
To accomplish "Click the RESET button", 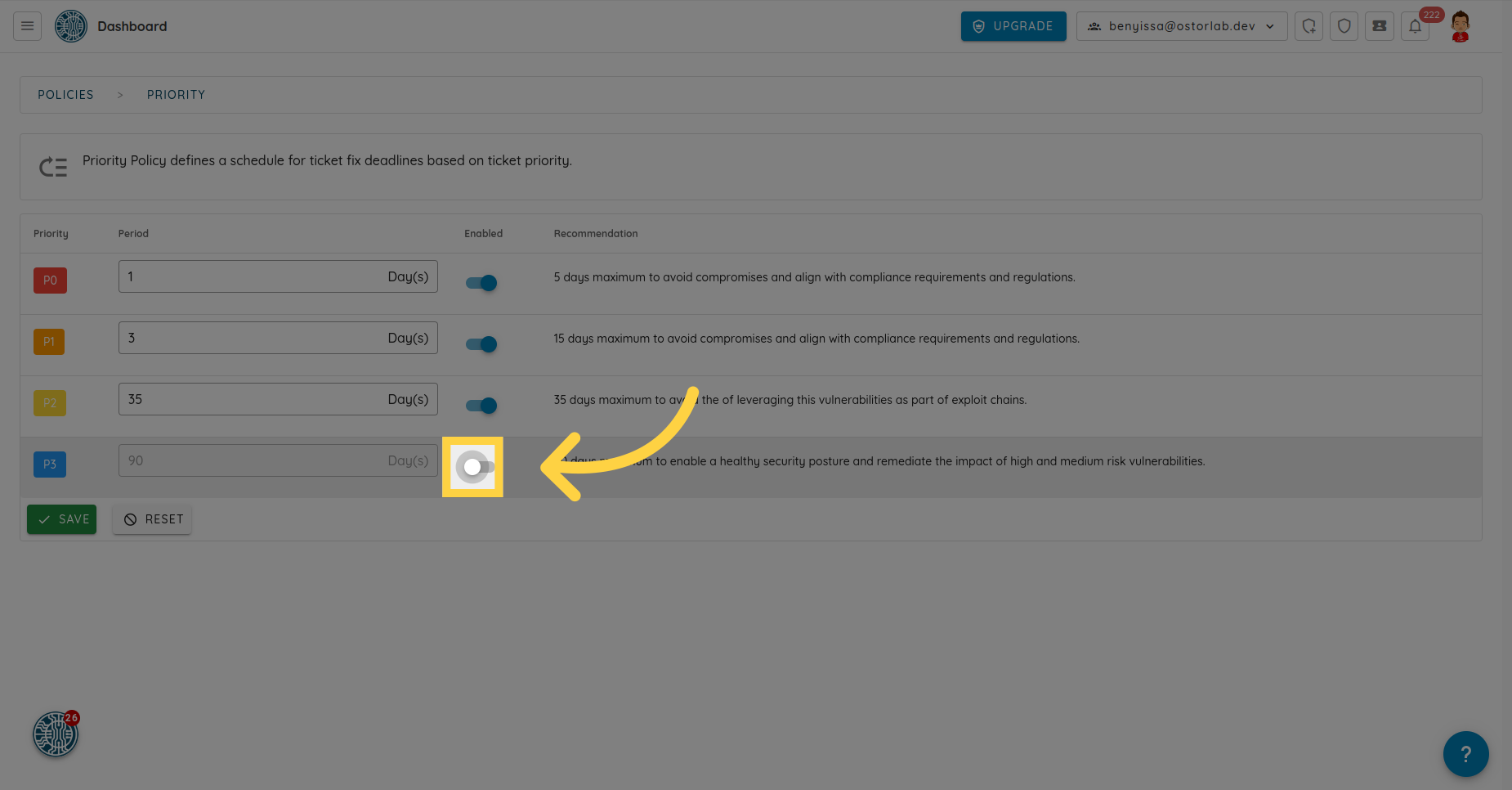I will pyautogui.click(x=152, y=519).
